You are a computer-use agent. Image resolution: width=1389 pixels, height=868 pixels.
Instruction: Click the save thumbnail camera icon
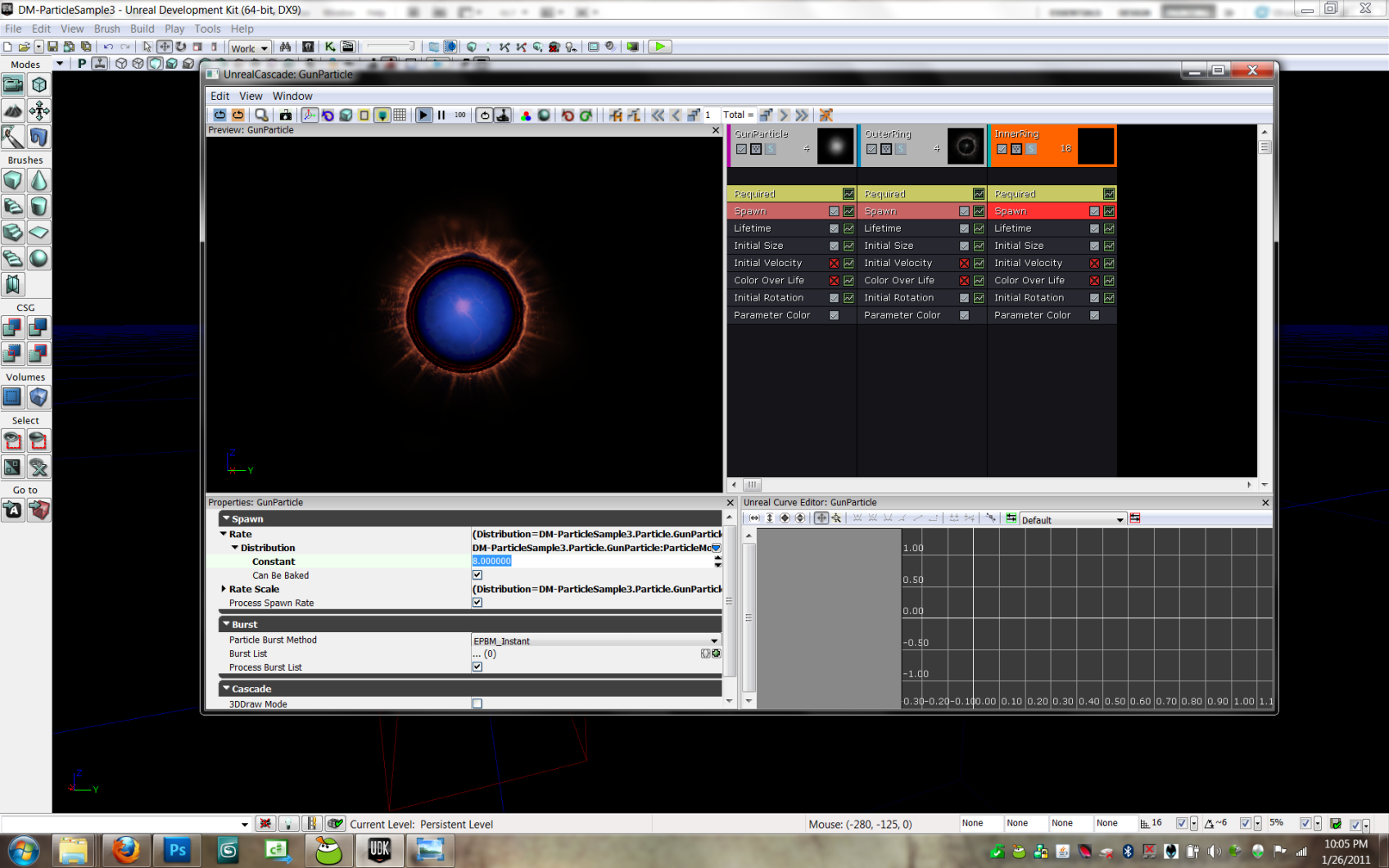pyautogui.click(x=285, y=115)
